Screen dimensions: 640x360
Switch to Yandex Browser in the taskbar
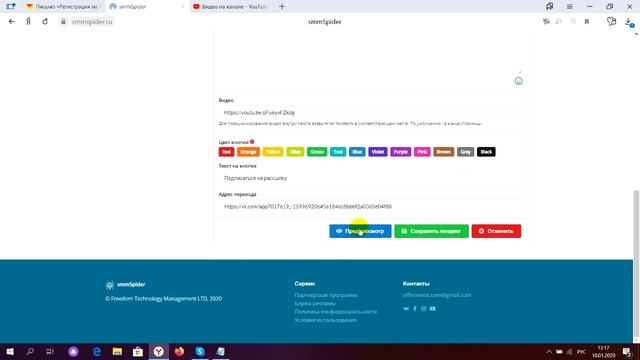click(158, 351)
